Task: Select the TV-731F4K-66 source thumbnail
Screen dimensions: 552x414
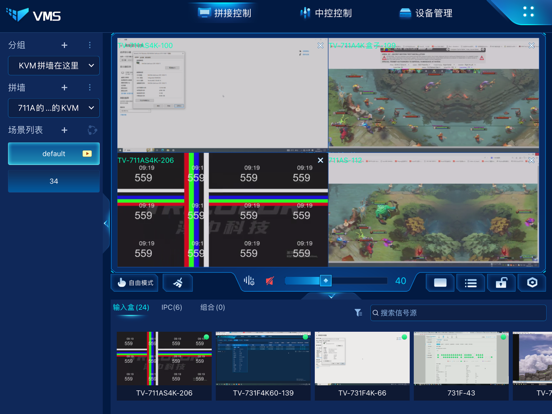Action: tap(362, 365)
